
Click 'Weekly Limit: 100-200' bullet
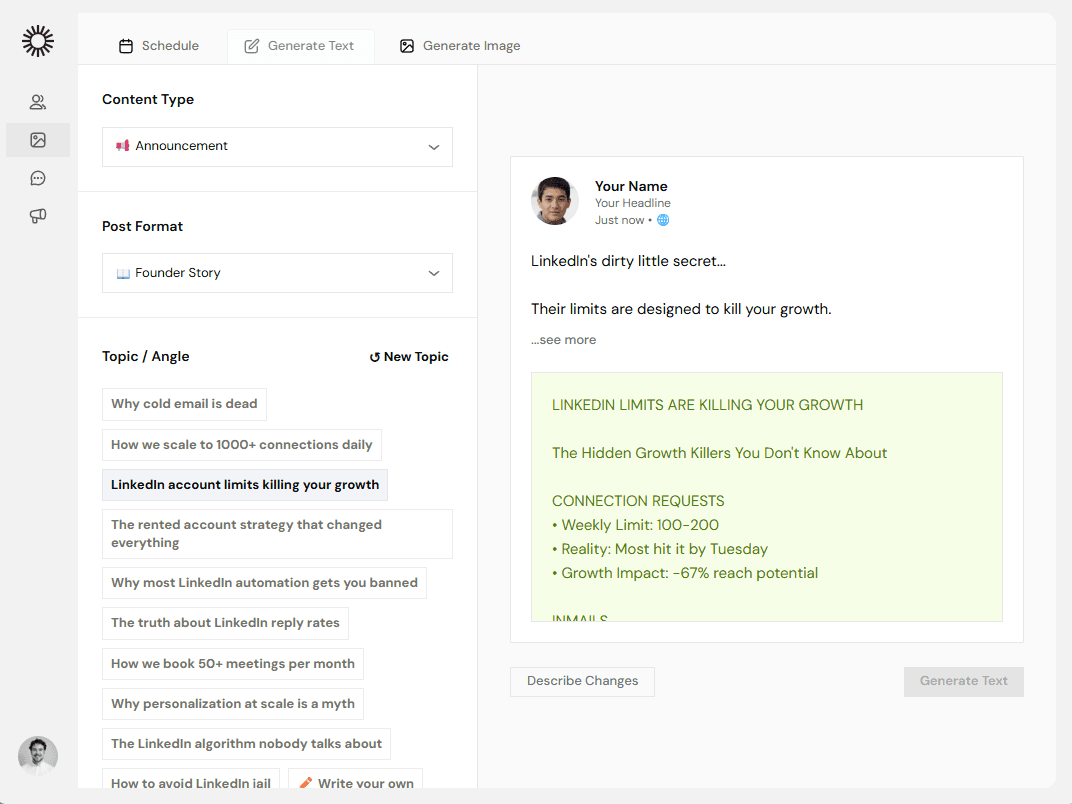coord(635,525)
